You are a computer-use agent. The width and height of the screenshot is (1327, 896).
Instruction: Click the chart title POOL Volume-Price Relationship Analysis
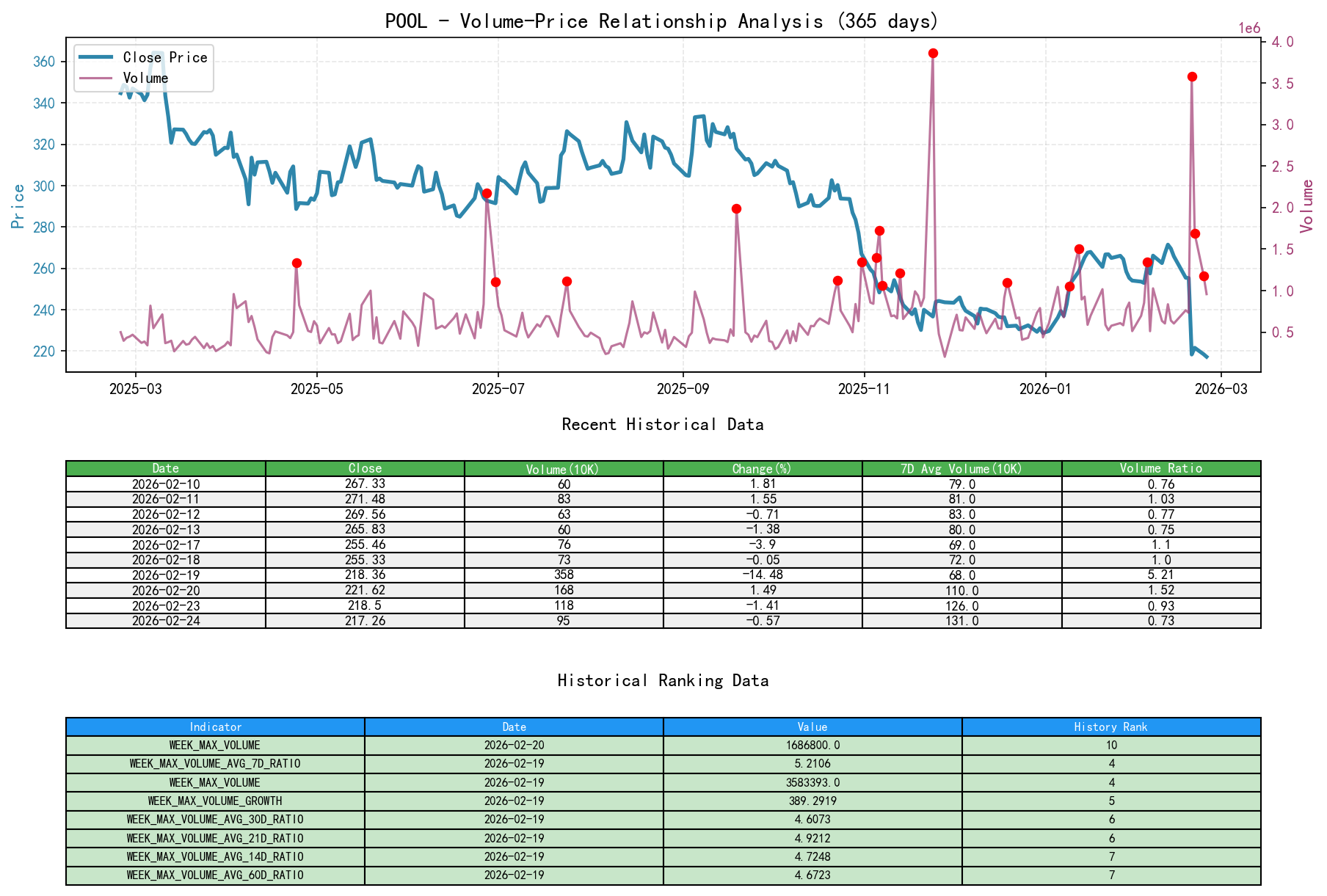[659, 22]
